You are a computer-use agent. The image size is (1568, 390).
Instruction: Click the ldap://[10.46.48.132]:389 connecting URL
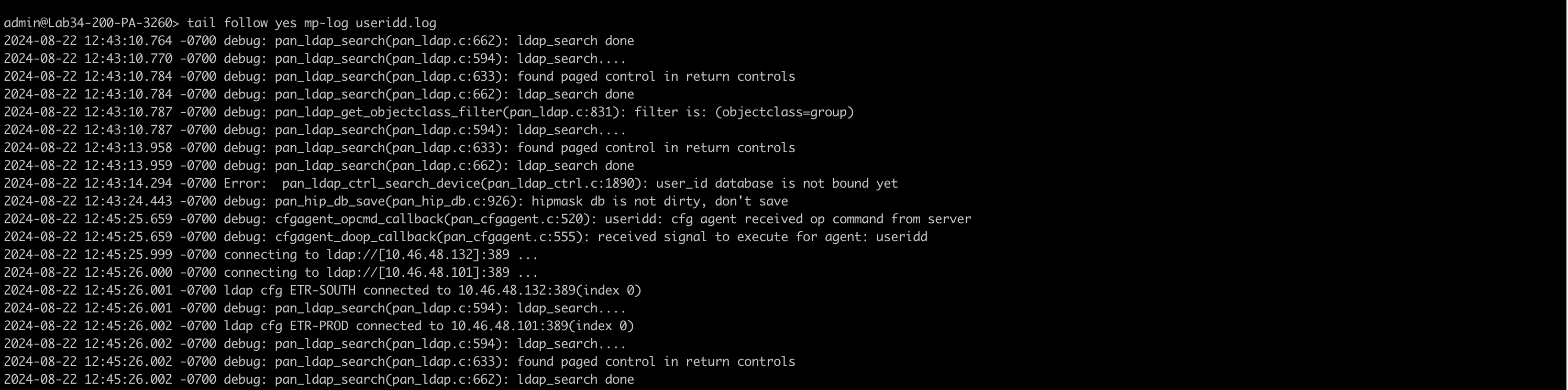417,255
